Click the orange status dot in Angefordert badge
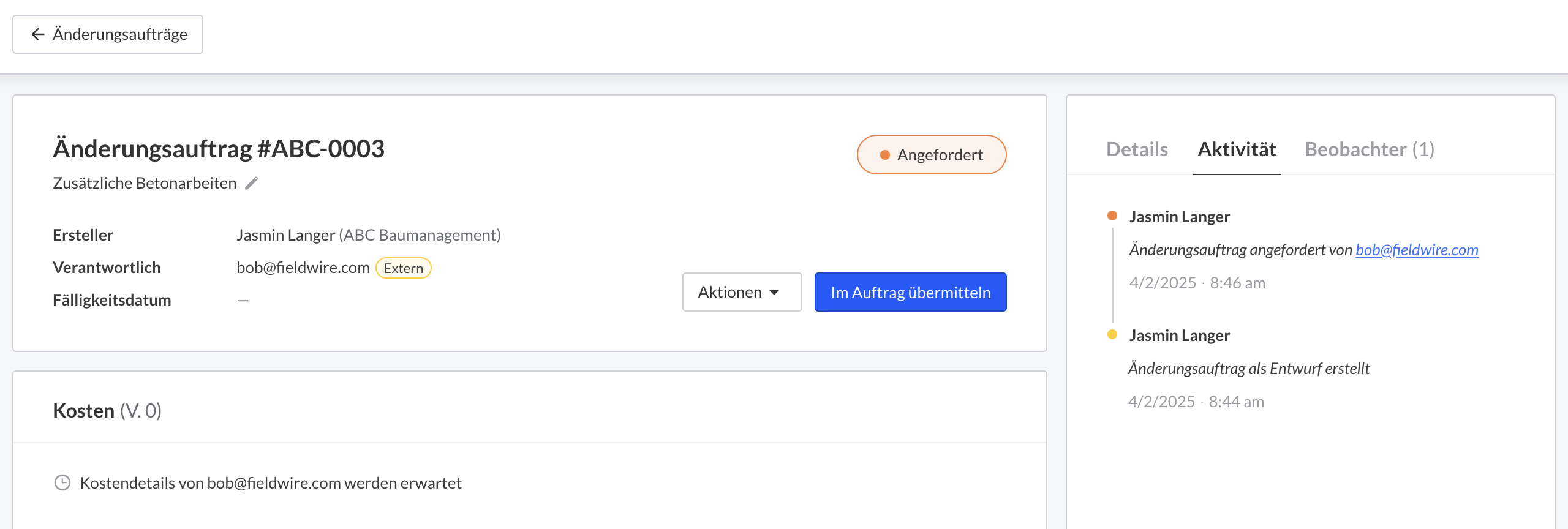The height and width of the screenshot is (529, 1568). point(884,155)
